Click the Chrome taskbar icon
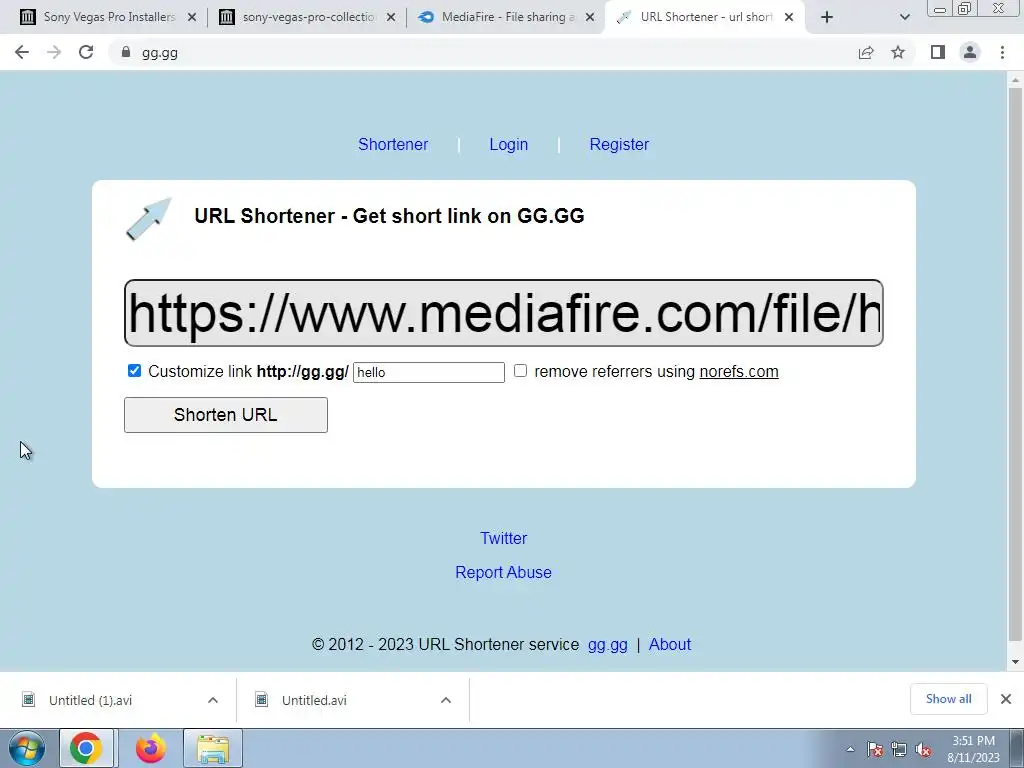The height and width of the screenshot is (768, 1024). pyautogui.click(x=86, y=748)
